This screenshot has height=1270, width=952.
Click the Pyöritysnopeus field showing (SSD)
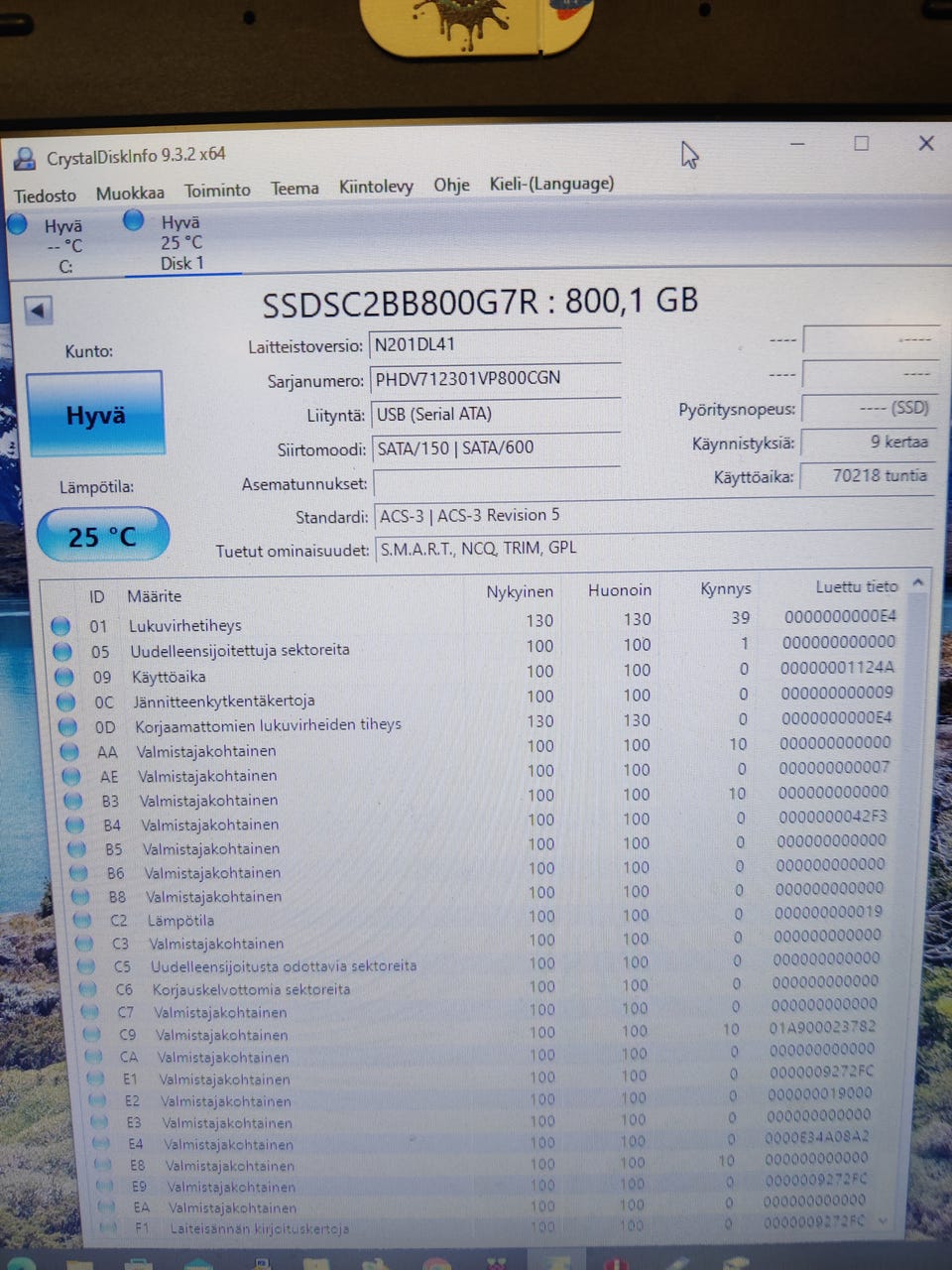(x=868, y=408)
